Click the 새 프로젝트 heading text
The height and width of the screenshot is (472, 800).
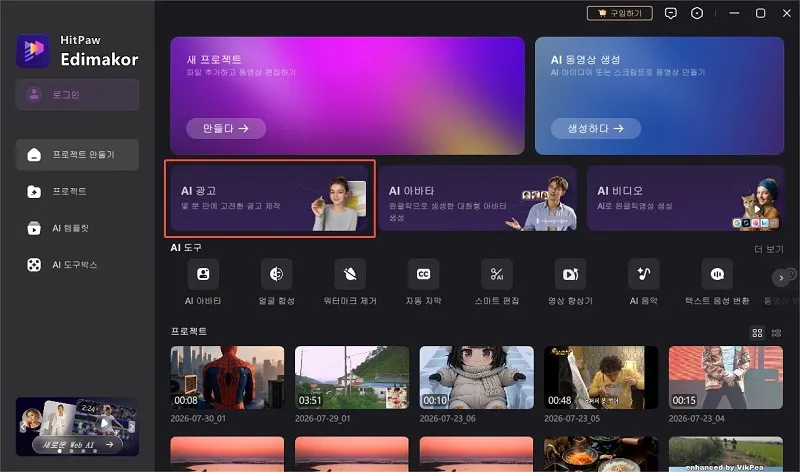(214, 59)
